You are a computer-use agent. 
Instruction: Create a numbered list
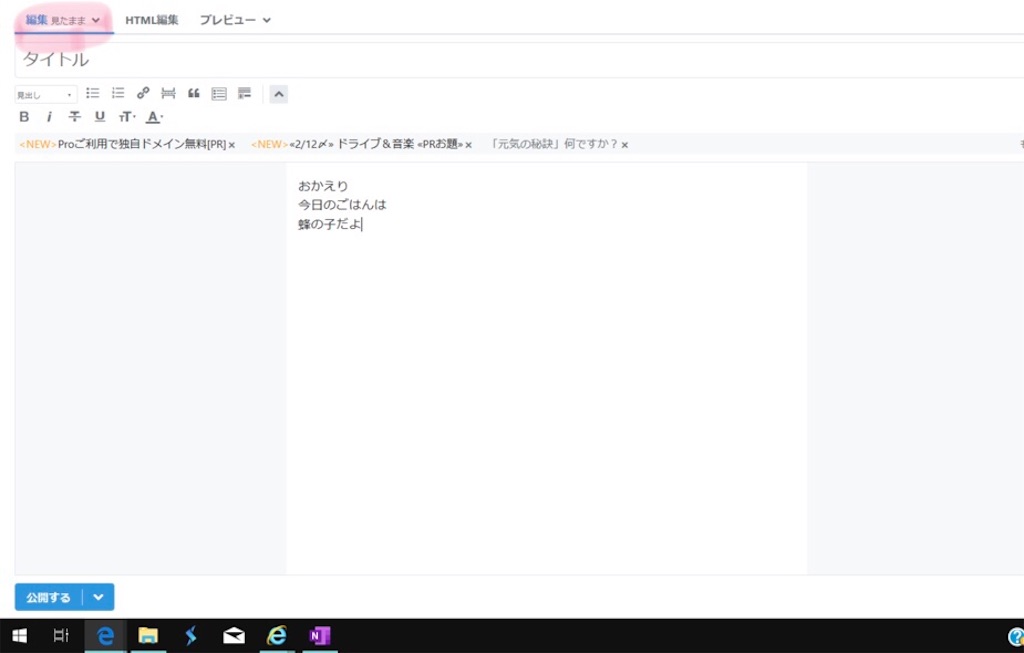pyautogui.click(x=117, y=93)
